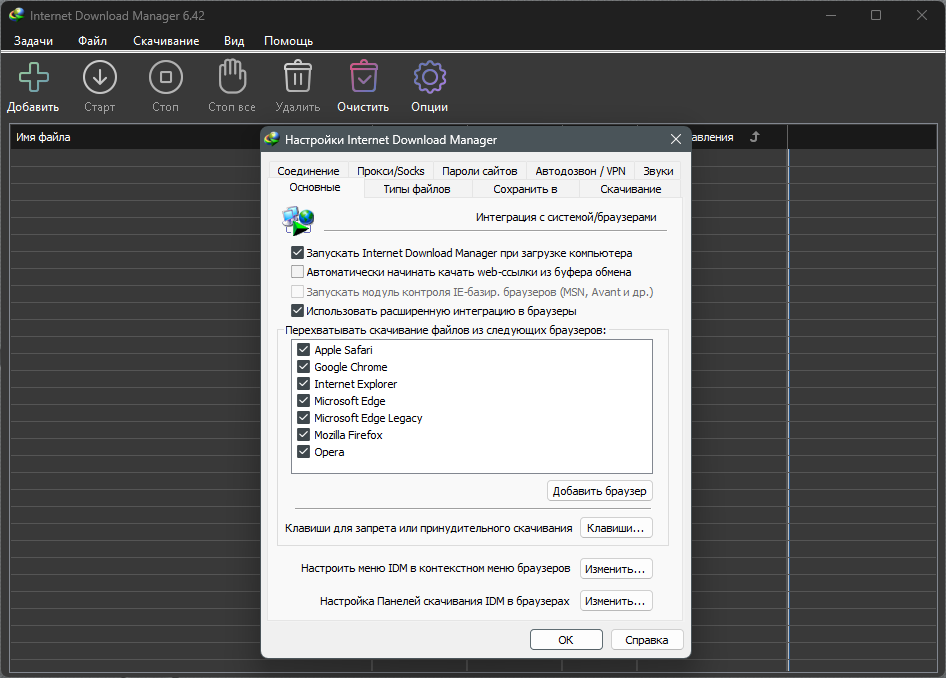946x678 pixels.
Task: Click Изменить for IDM context menu
Action: point(616,569)
